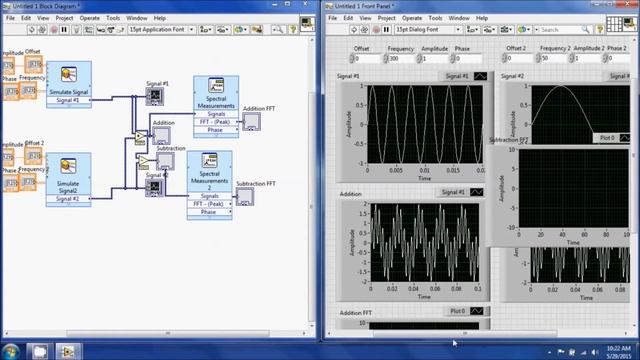This screenshot has height=360, width=640.
Task: Click Step Over icon in Block Diagram
Action: pos(111,29)
